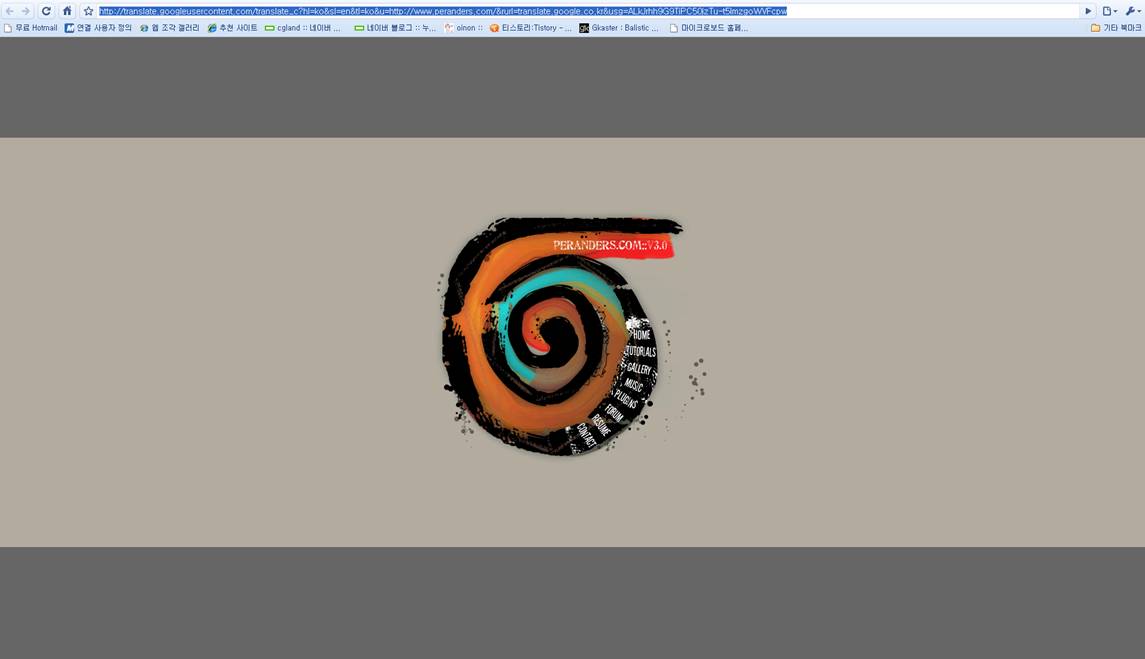Viewport: 1145px width, 659px height.
Task: Select TUTORIALS in the spiral menu
Action: pyautogui.click(x=640, y=351)
